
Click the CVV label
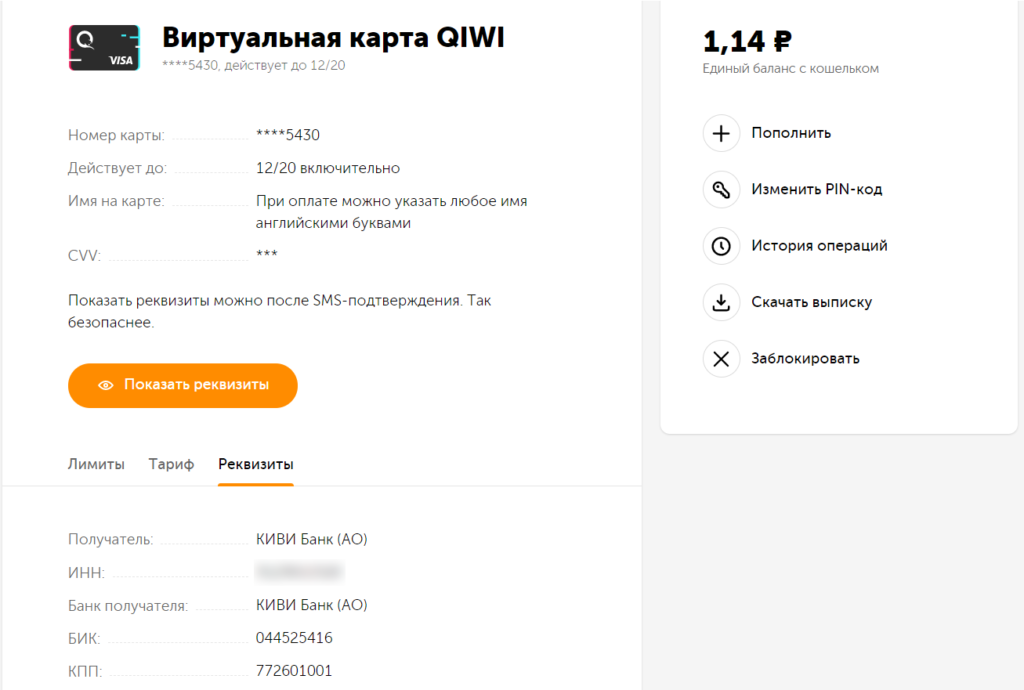pyautogui.click(x=84, y=255)
